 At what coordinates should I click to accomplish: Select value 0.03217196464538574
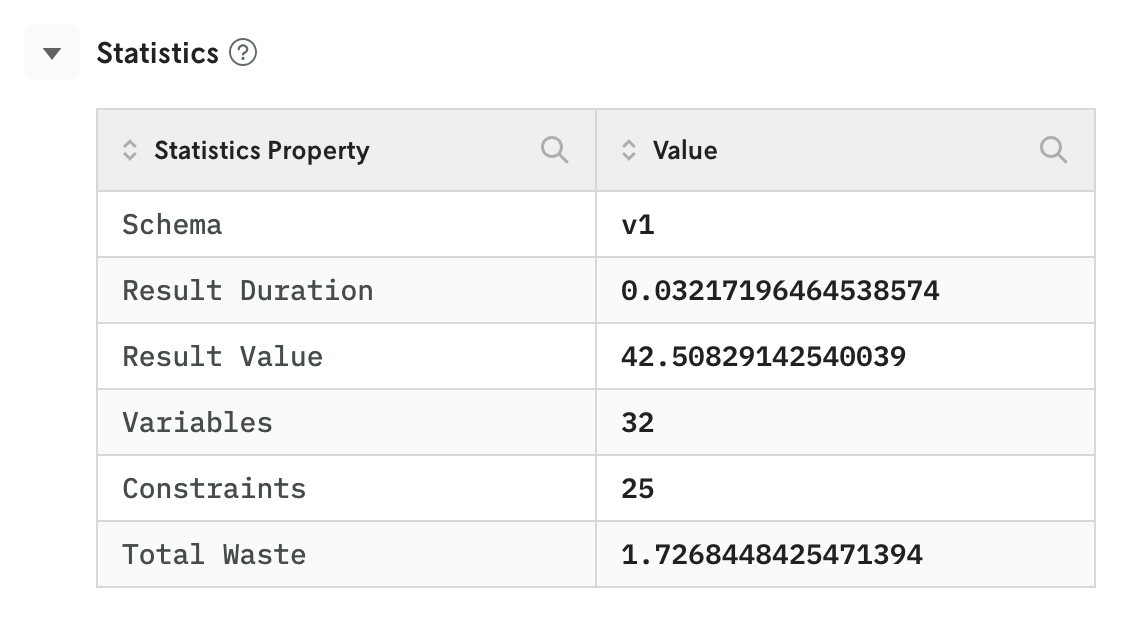point(780,290)
